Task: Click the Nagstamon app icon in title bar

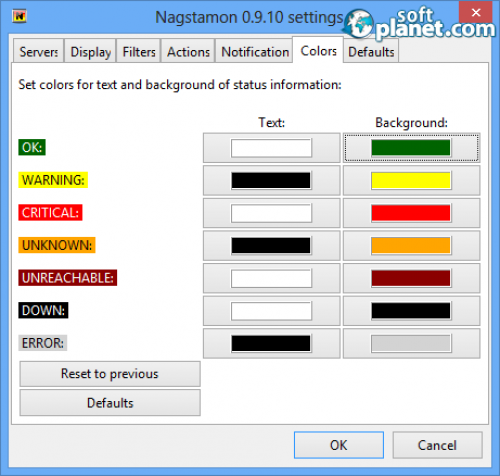Action: coord(19,16)
